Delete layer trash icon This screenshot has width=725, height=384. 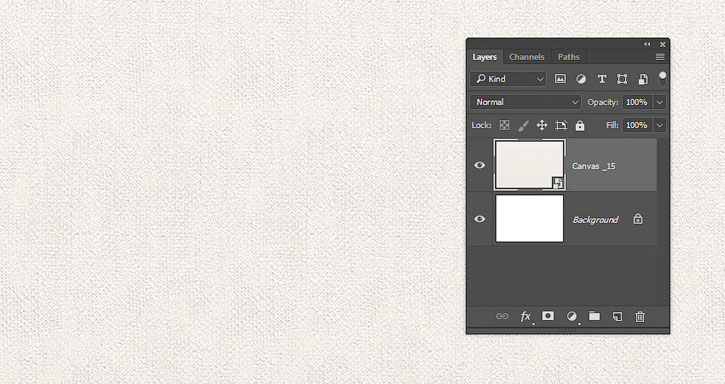click(x=640, y=316)
